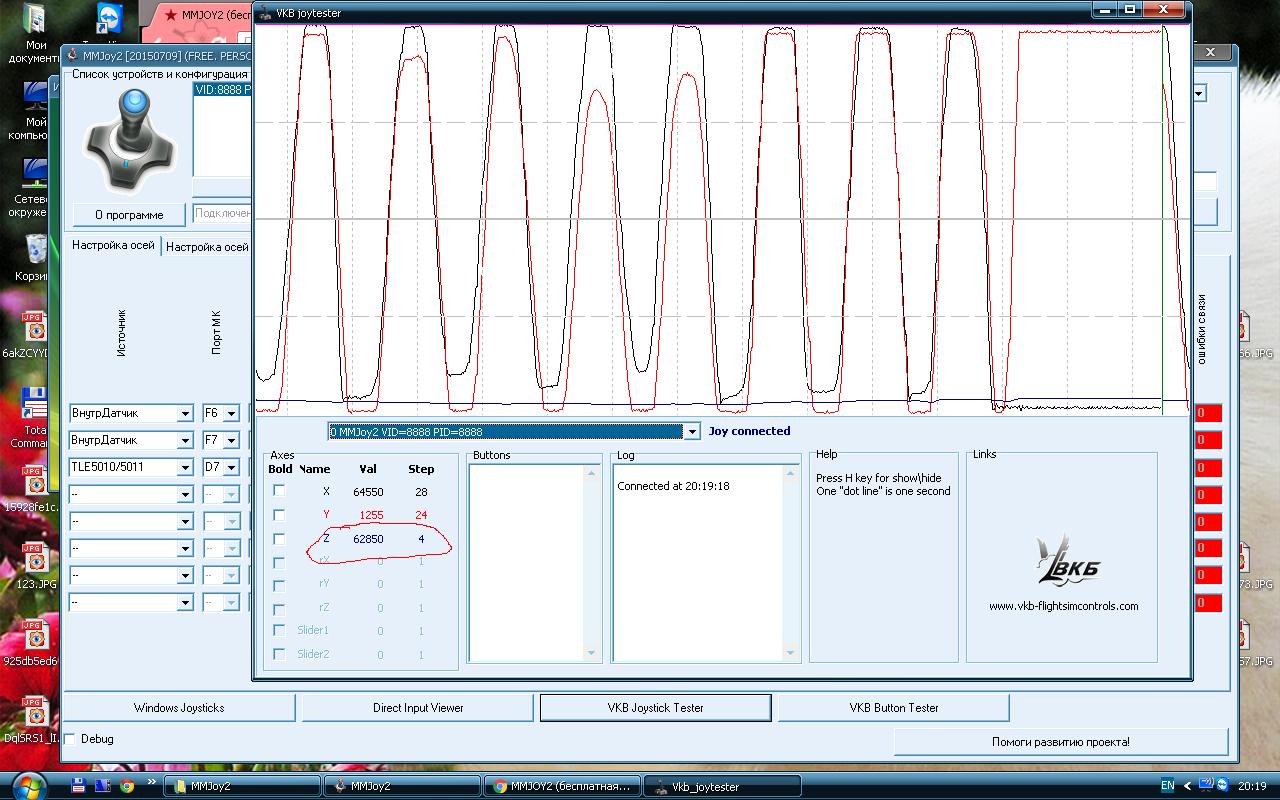The image size is (1280, 800).
Task: Switch to MMJOY2 Chrome taskbar item
Action: (563, 786)
